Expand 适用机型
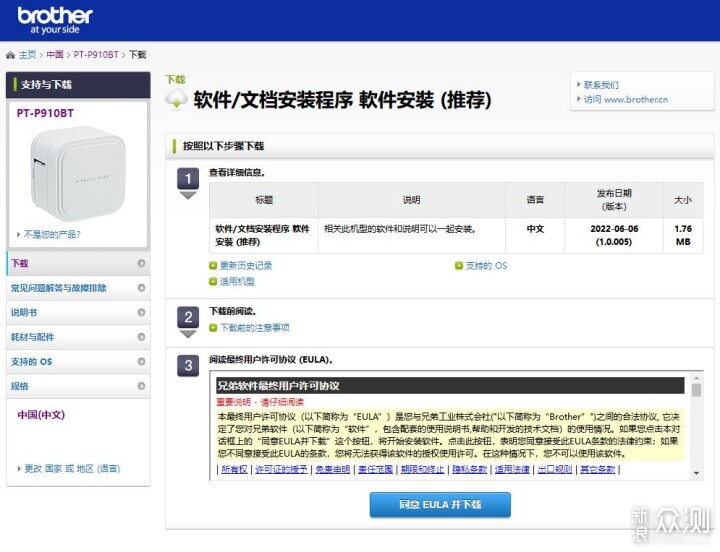The height and width of the screenshot is (552, 720). click(237, 281)
